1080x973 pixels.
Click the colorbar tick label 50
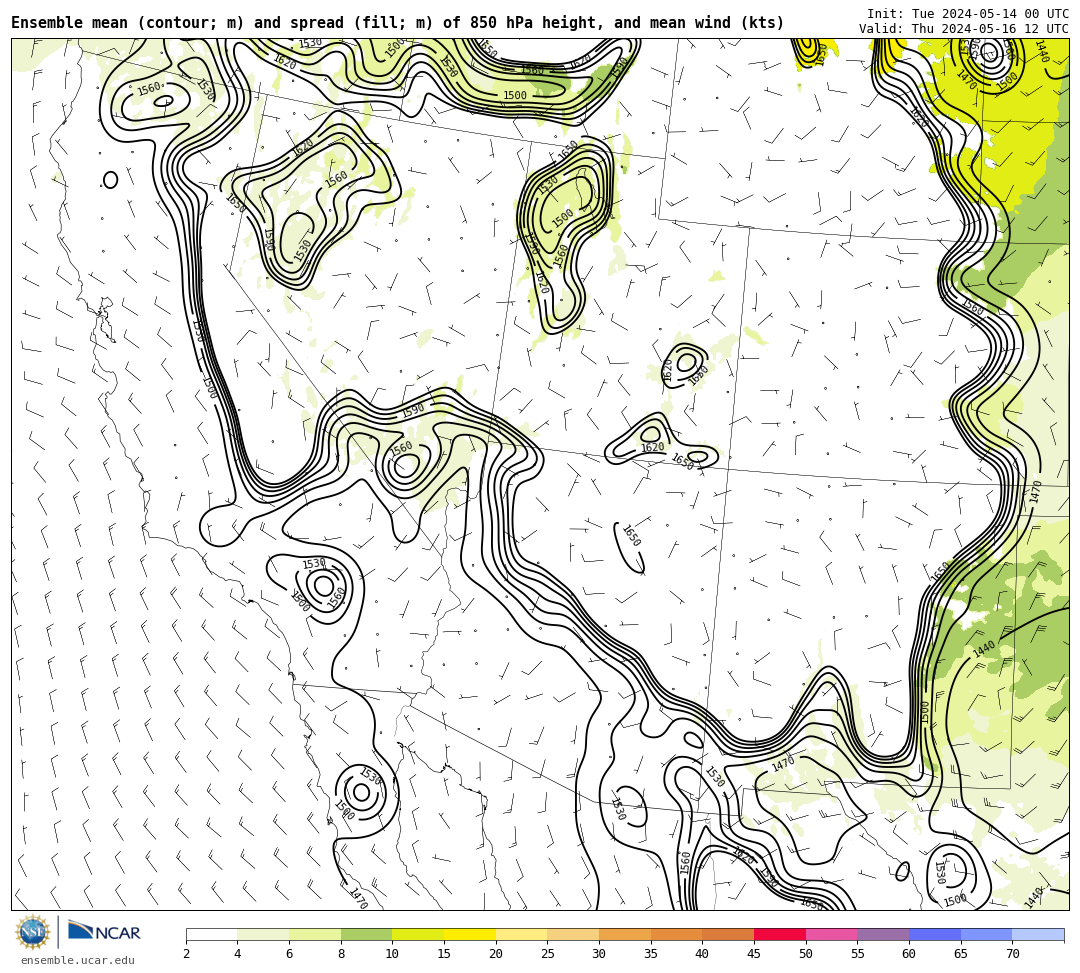[806, 954]
